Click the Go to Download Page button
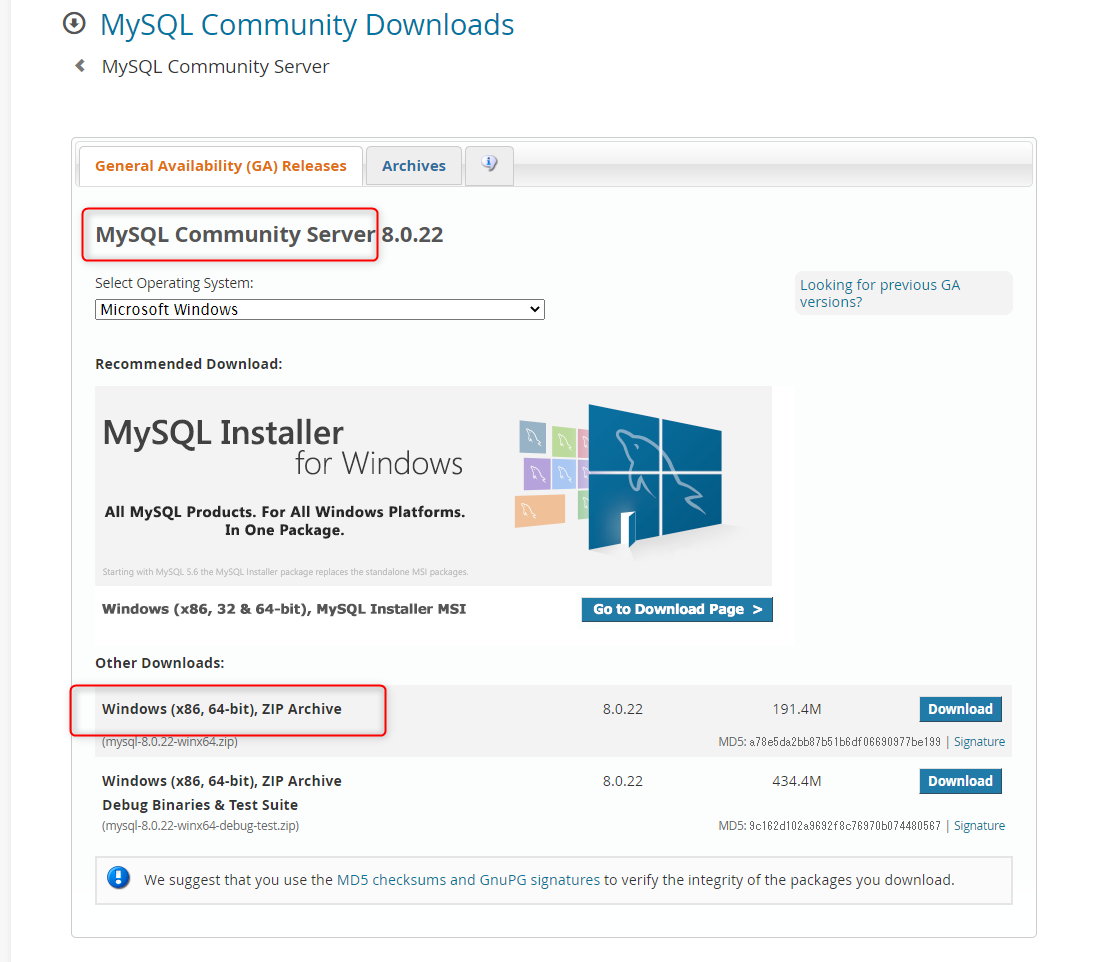Screen dimensions: 1094x962 [x=677, y=609]
